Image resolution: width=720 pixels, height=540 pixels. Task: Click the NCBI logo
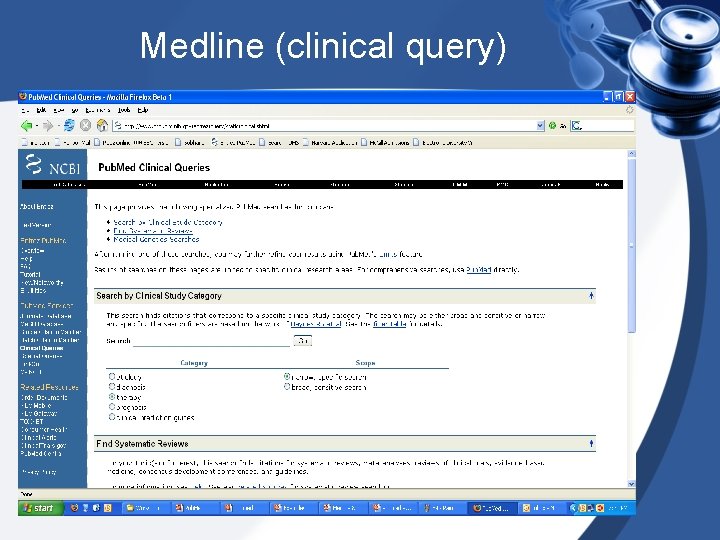52,165
